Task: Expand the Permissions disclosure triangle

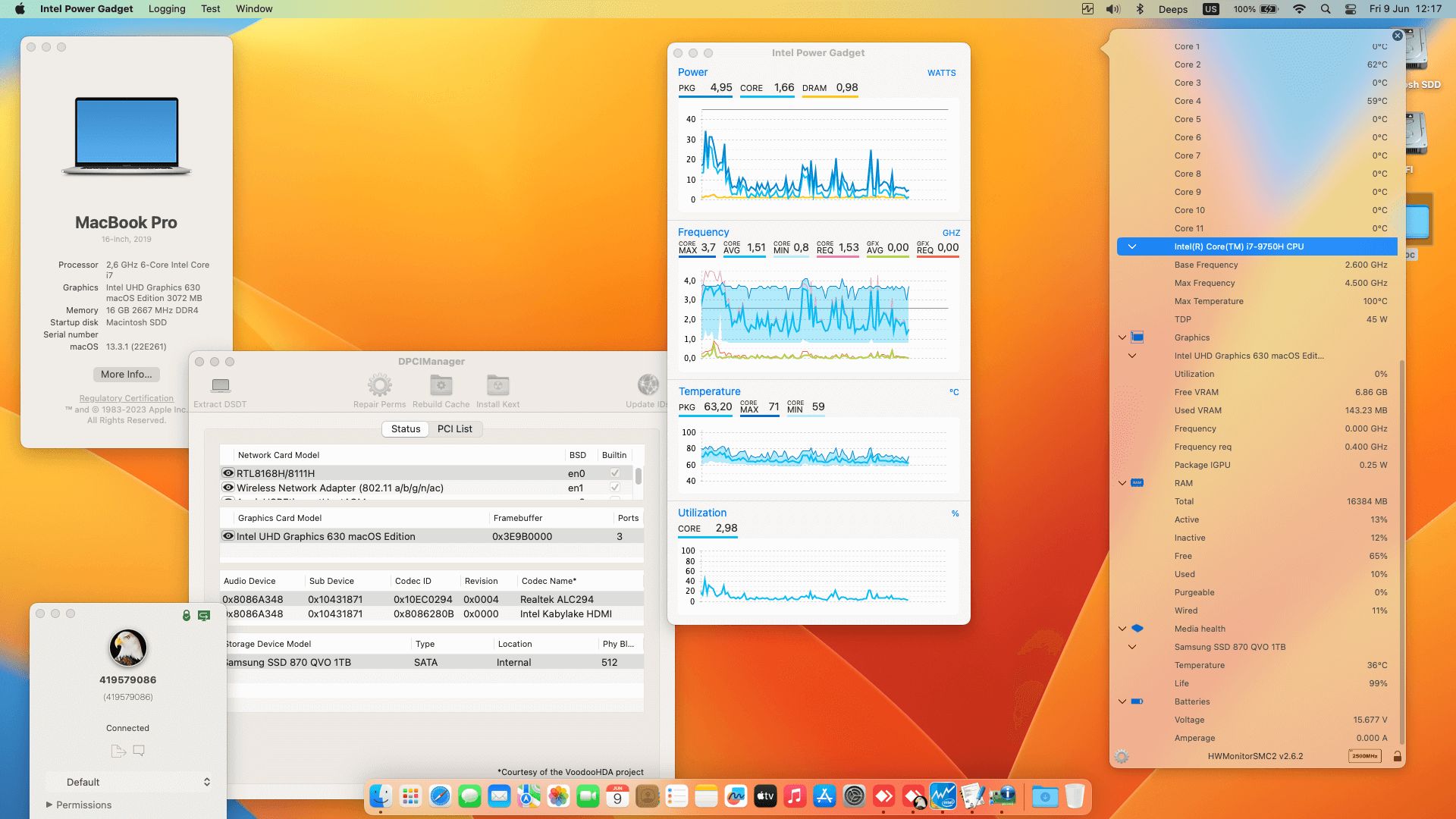Action: point(49,805)
